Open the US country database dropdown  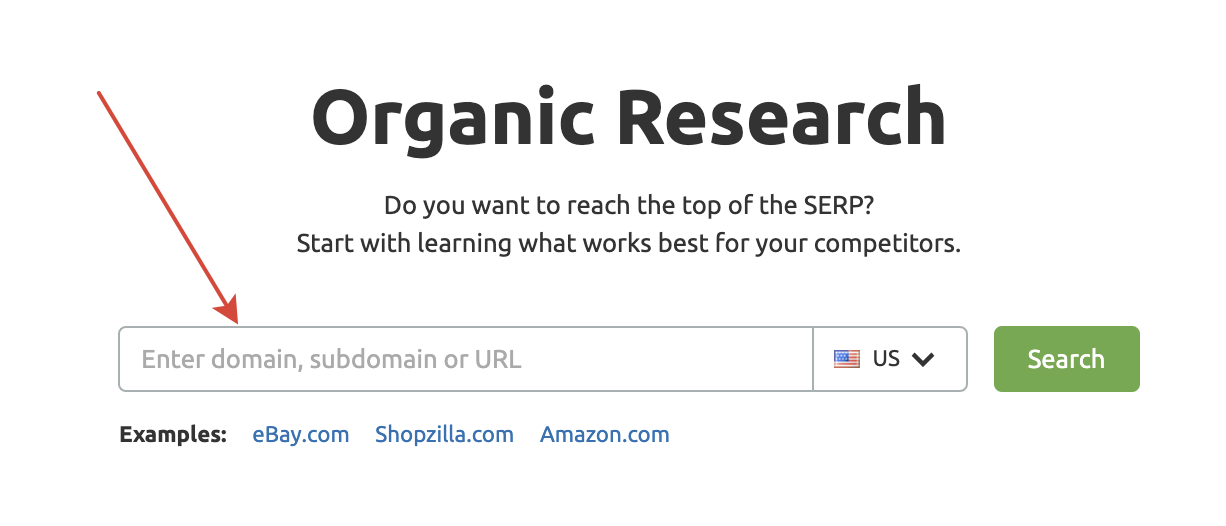point(890,359)
